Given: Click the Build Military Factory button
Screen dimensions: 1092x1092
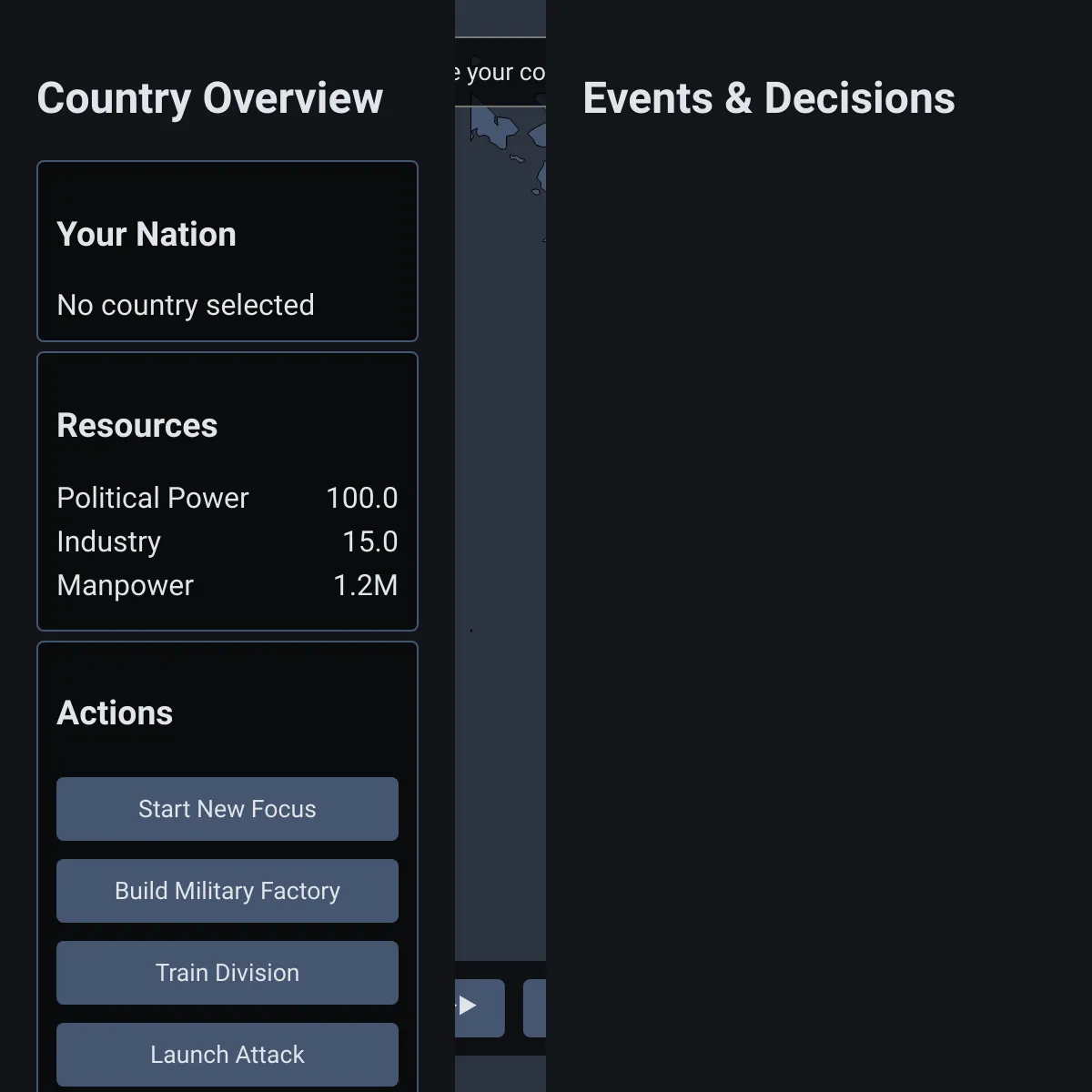Looking at the screenshot, I should pyautogui.click(x=227, y=891).
